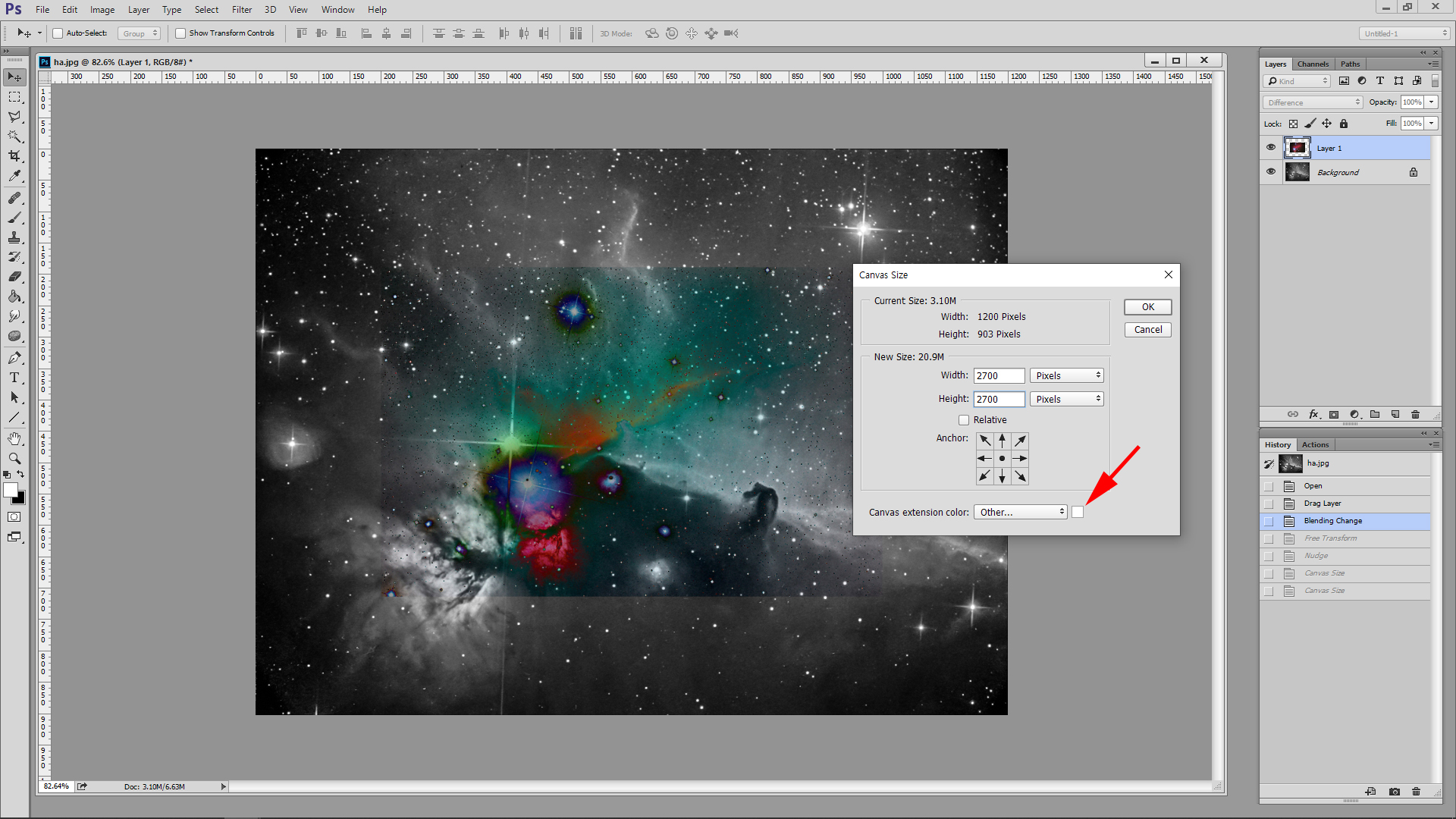Screen dimensions: 1456x819
Task: Click Cancel in Canvas Size dialog
Action: [x=1148, y=330]
